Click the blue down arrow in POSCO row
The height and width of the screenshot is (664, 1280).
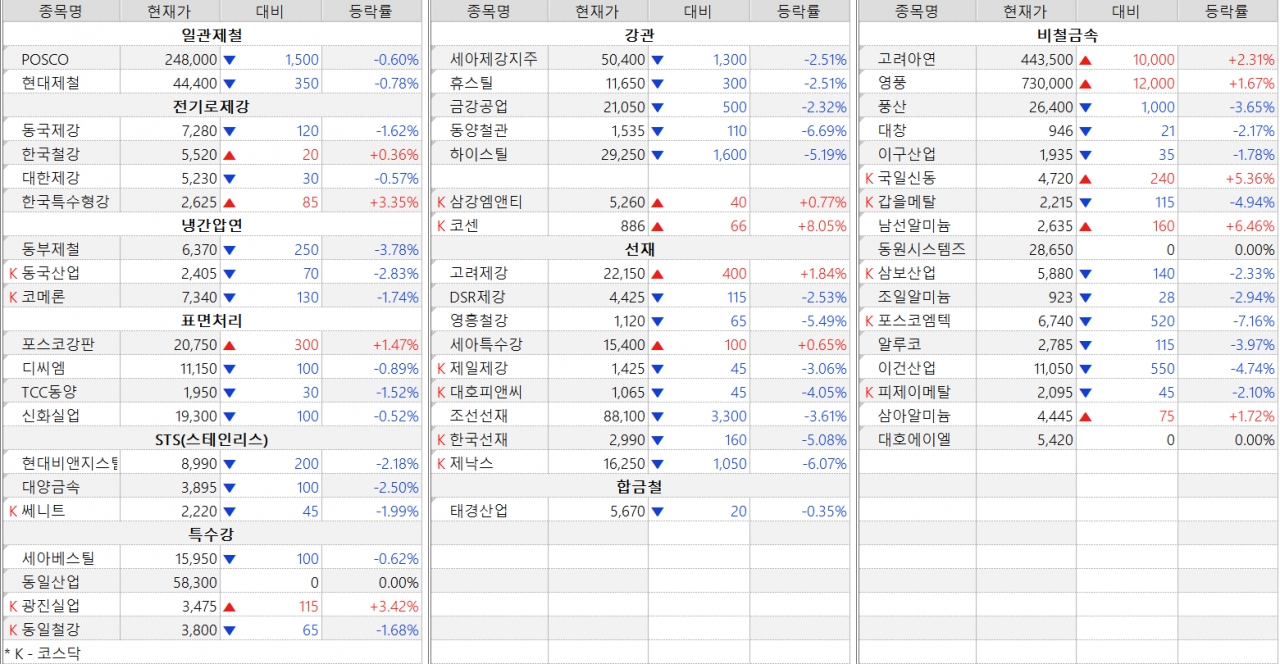229,60
